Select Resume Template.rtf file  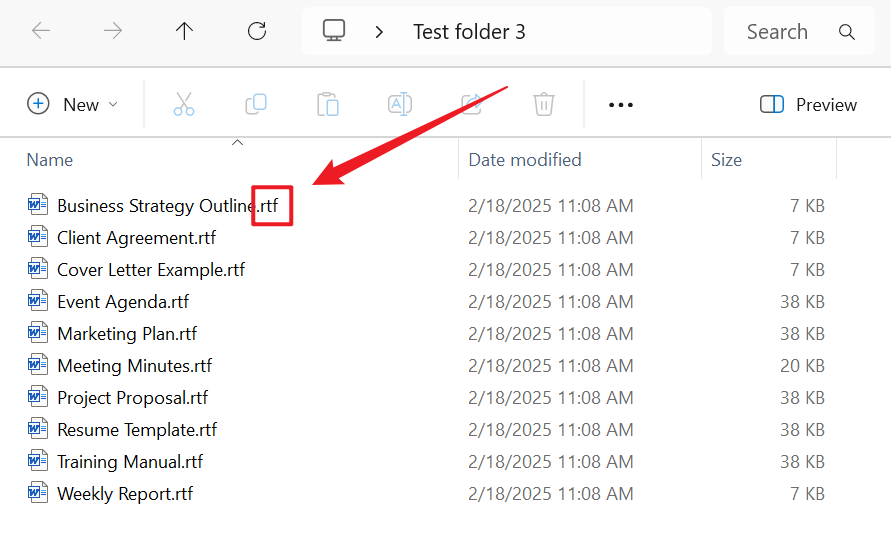click(x=137, y=429)
